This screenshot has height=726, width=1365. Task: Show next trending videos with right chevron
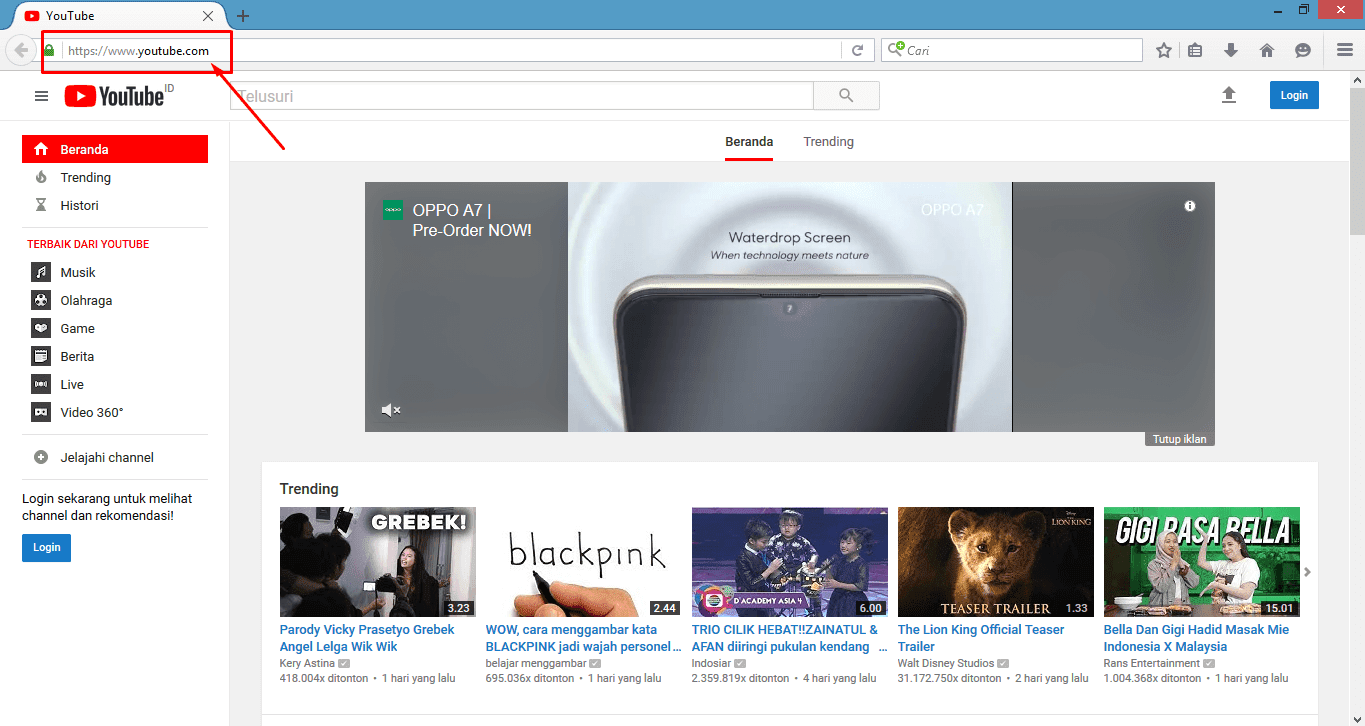[1307, 572]
